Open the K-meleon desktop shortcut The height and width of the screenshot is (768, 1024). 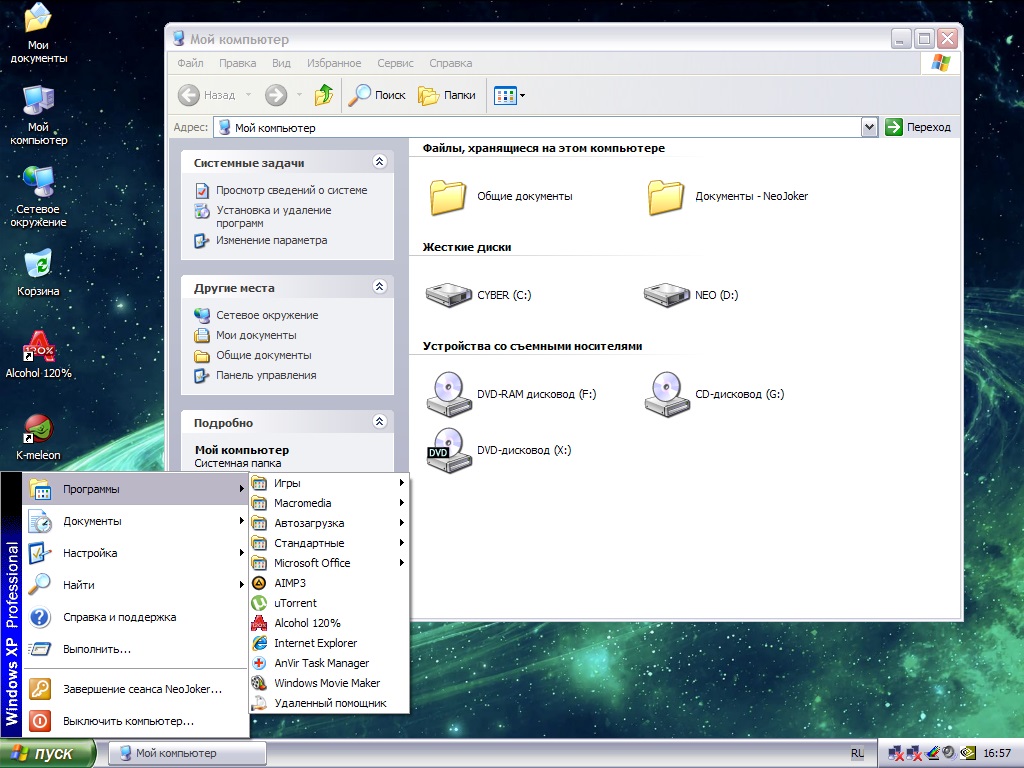point(38,431)
